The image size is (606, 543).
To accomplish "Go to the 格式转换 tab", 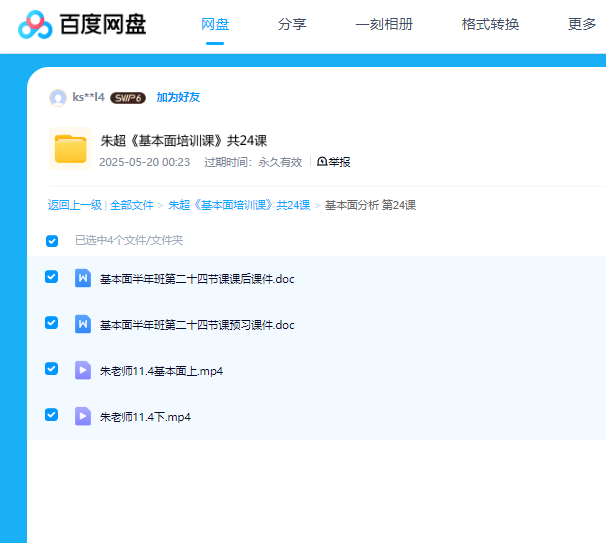I will 490,24.
